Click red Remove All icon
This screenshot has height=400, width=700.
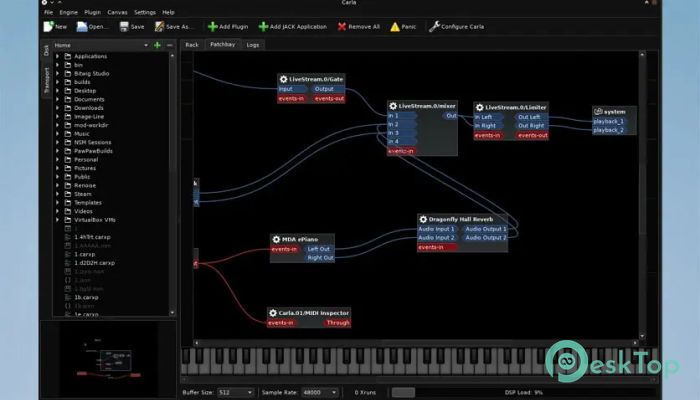pos(342,26)
